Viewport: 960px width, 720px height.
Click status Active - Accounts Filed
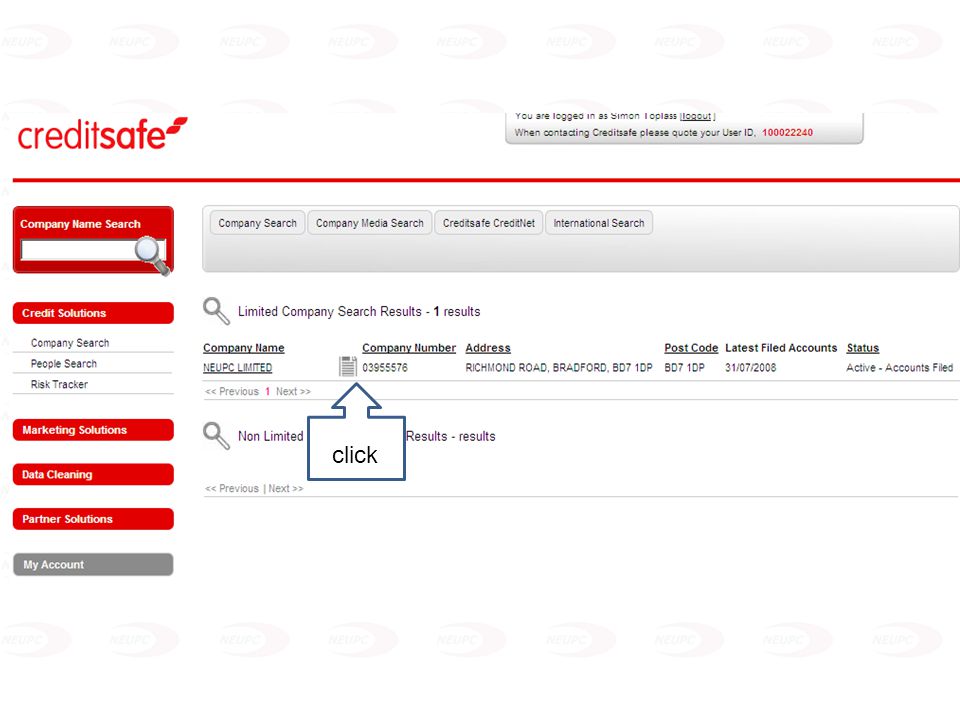[899, 367]
